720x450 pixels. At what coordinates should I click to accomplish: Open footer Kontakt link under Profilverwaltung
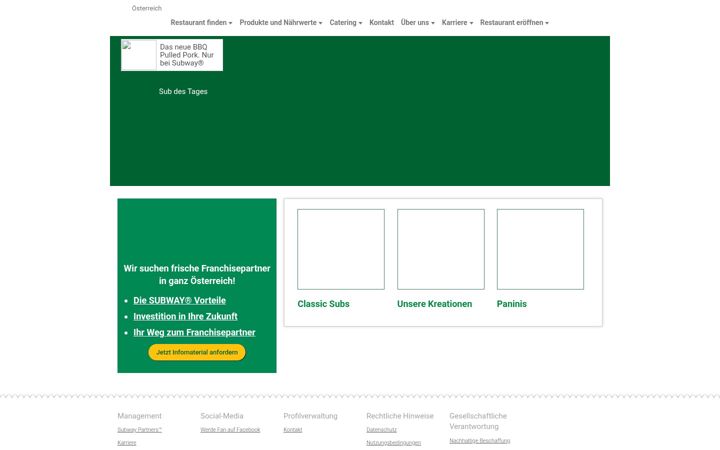292,430
